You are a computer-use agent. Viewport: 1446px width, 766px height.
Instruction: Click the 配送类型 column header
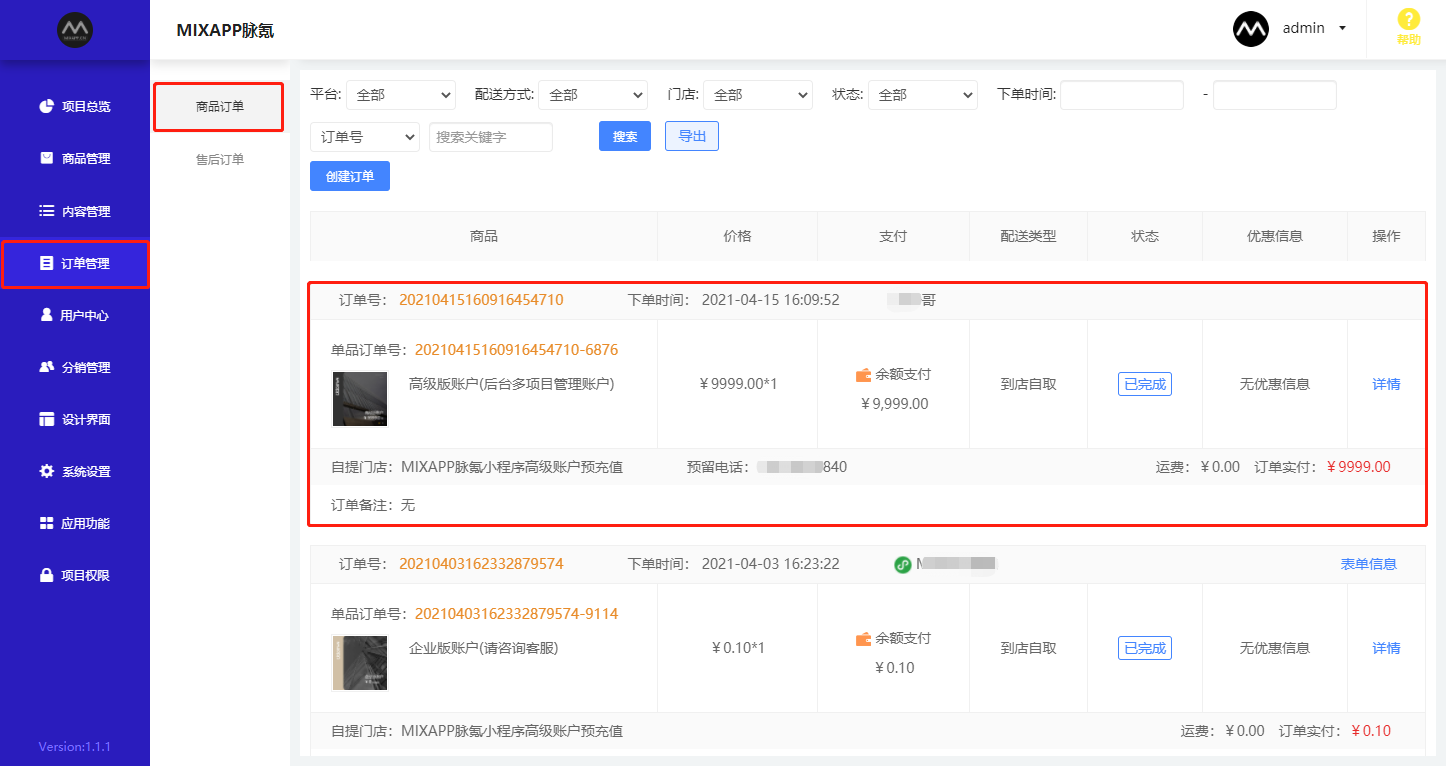[x=1028, y=236]
